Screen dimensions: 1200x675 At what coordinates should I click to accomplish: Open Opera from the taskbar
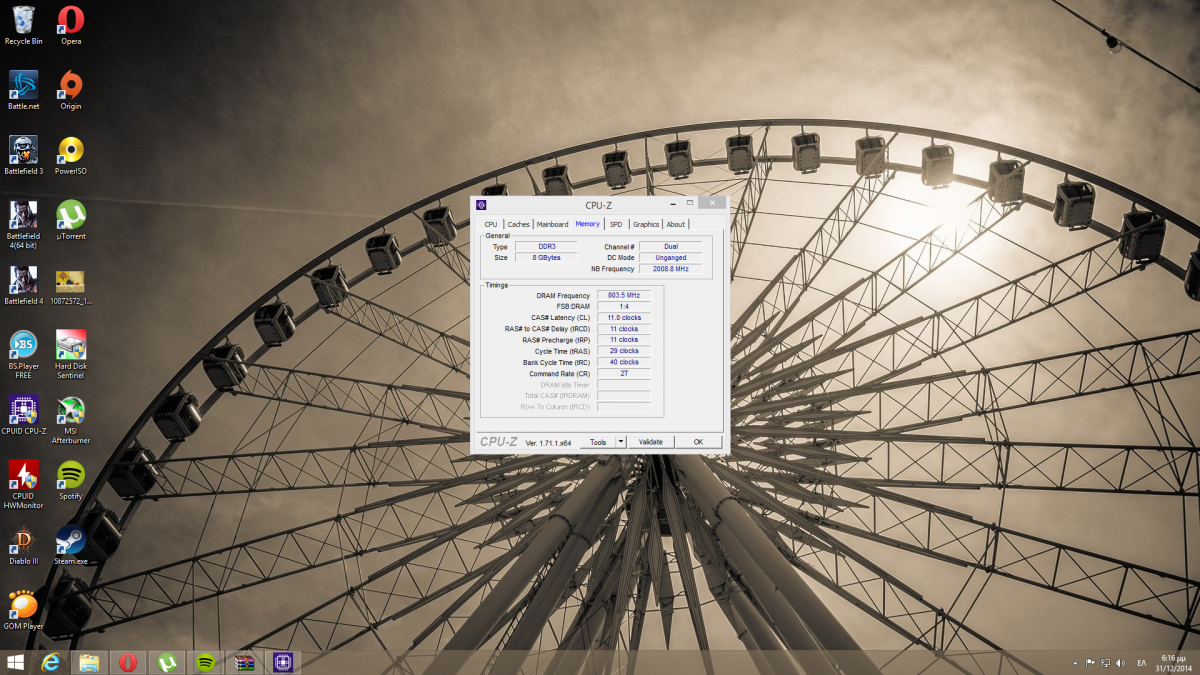(128, 662)
